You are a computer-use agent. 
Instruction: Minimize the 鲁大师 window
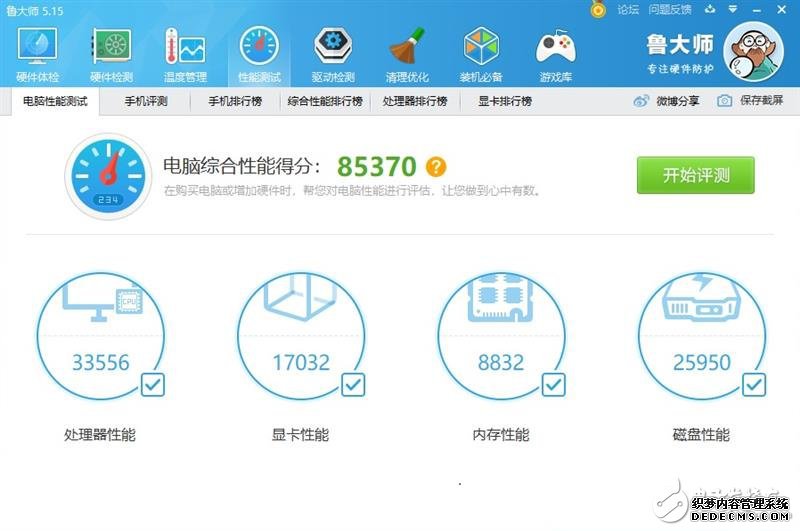point(757,10)
